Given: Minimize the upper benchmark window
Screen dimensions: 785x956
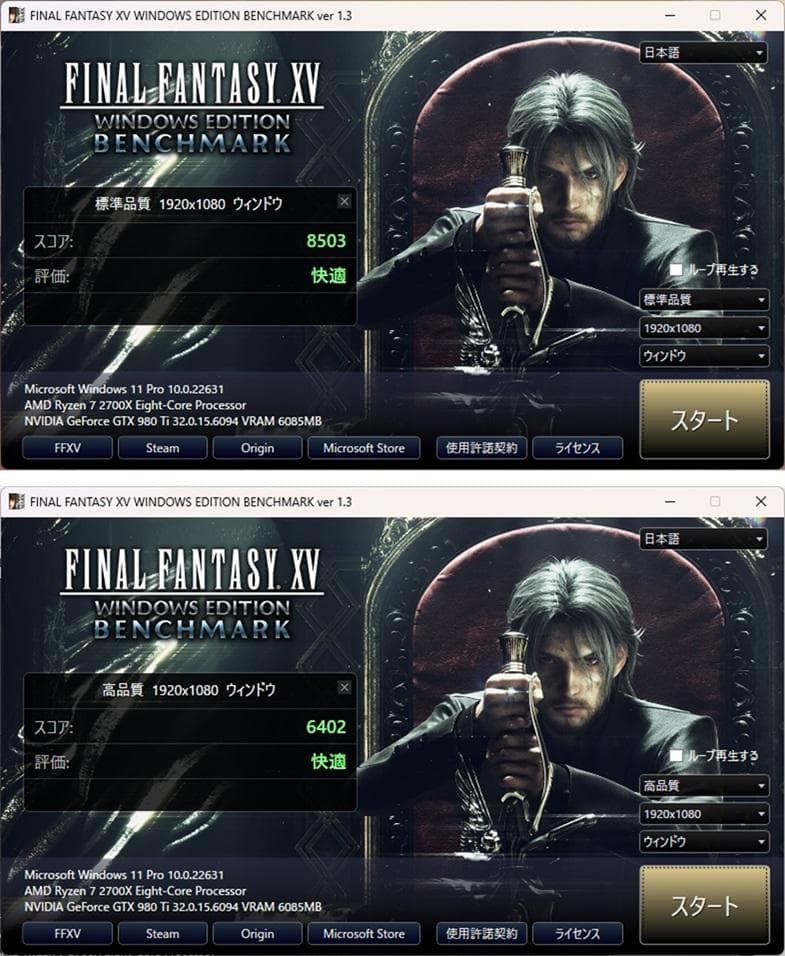Looking at the screenshot, I should pos(670,15).
